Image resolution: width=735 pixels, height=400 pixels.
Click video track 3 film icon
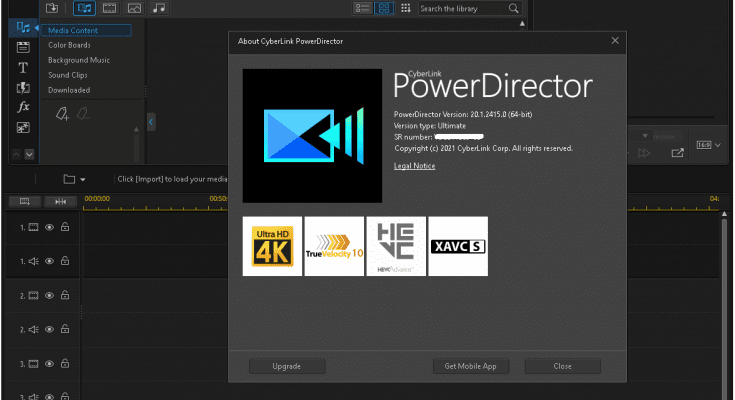click(x=33, y=364)
